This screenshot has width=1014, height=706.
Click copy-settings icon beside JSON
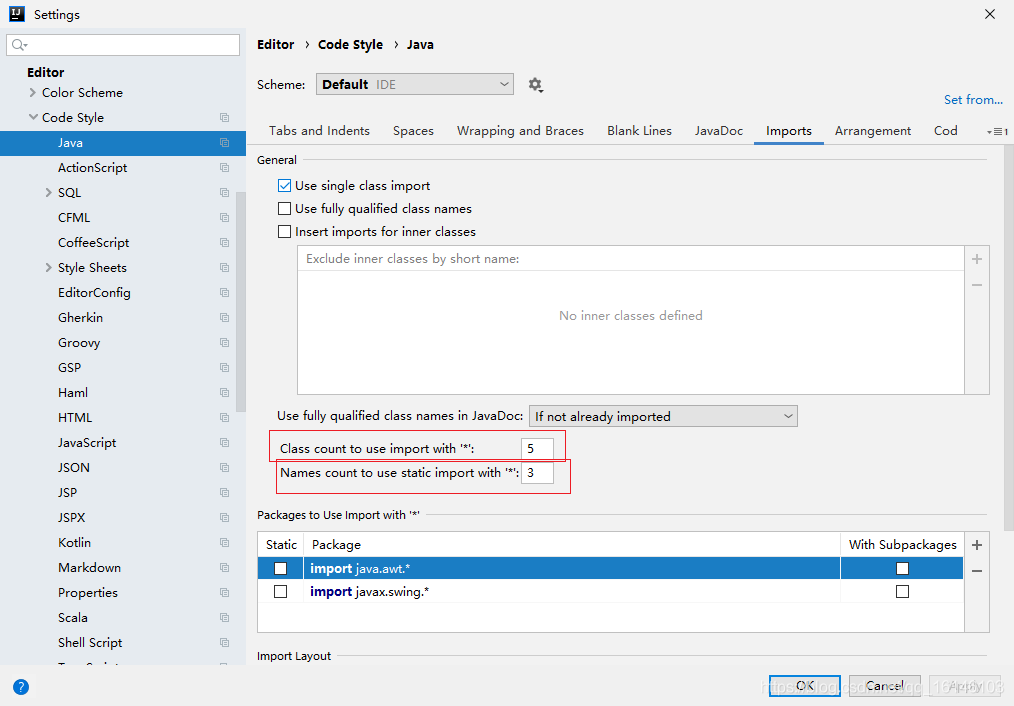(x=224, y=467)
